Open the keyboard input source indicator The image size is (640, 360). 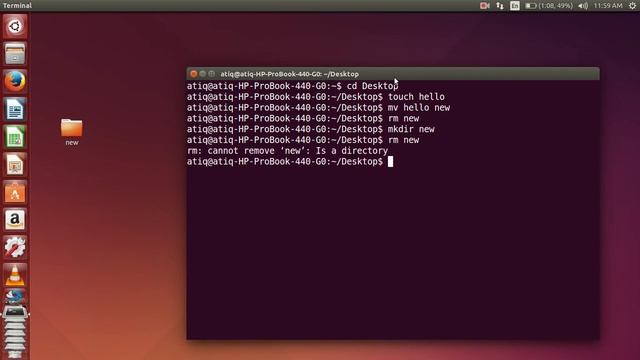(x=515, y=6)
